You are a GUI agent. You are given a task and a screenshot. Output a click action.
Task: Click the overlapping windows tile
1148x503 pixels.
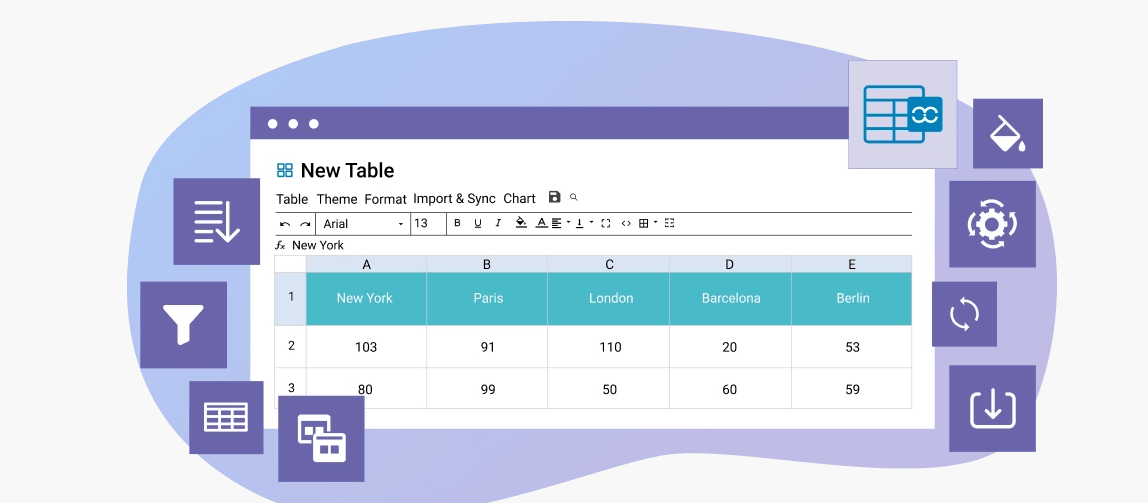pyautogui.click(x=321, y=439)
